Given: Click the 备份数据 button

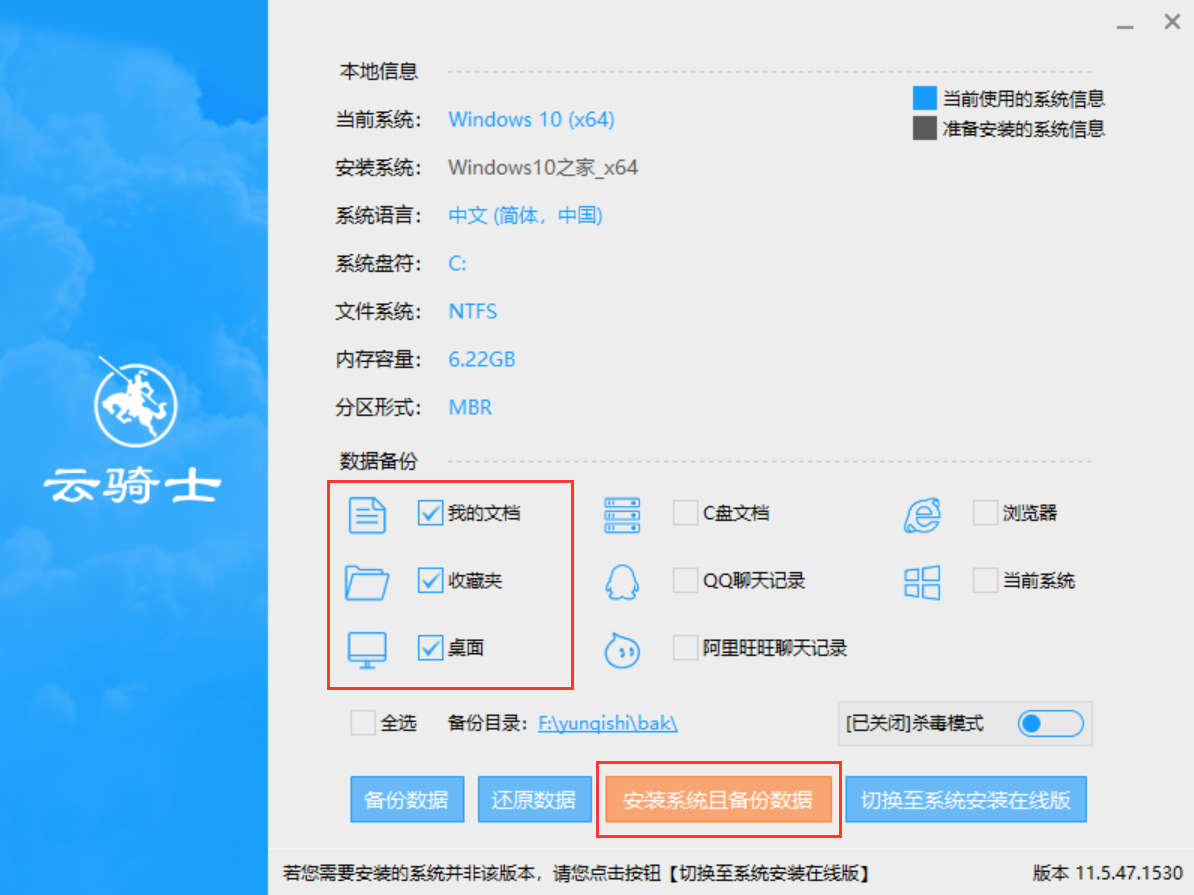Looking at the screenshot, I should tap(407, 800).
